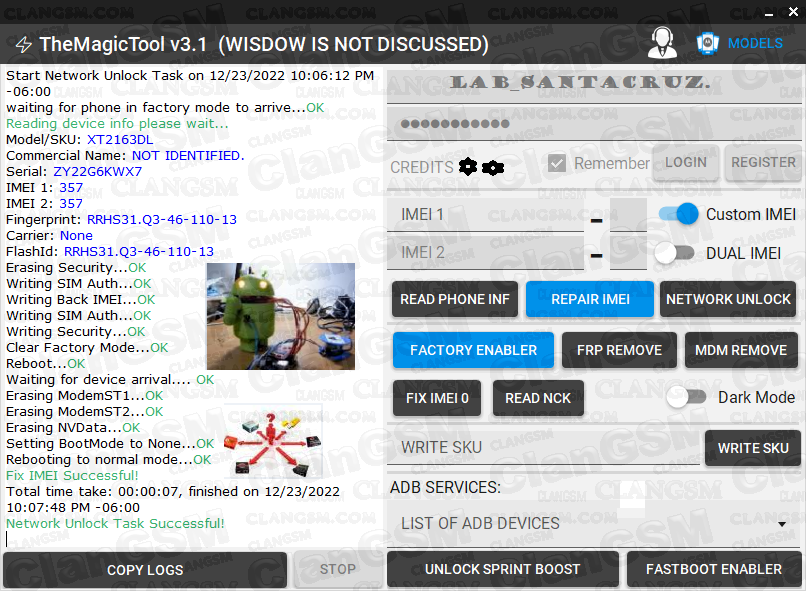Click the lightning bolt logo icon
The height and width of the screenshot is (591, 806).
tap(24, 45)
